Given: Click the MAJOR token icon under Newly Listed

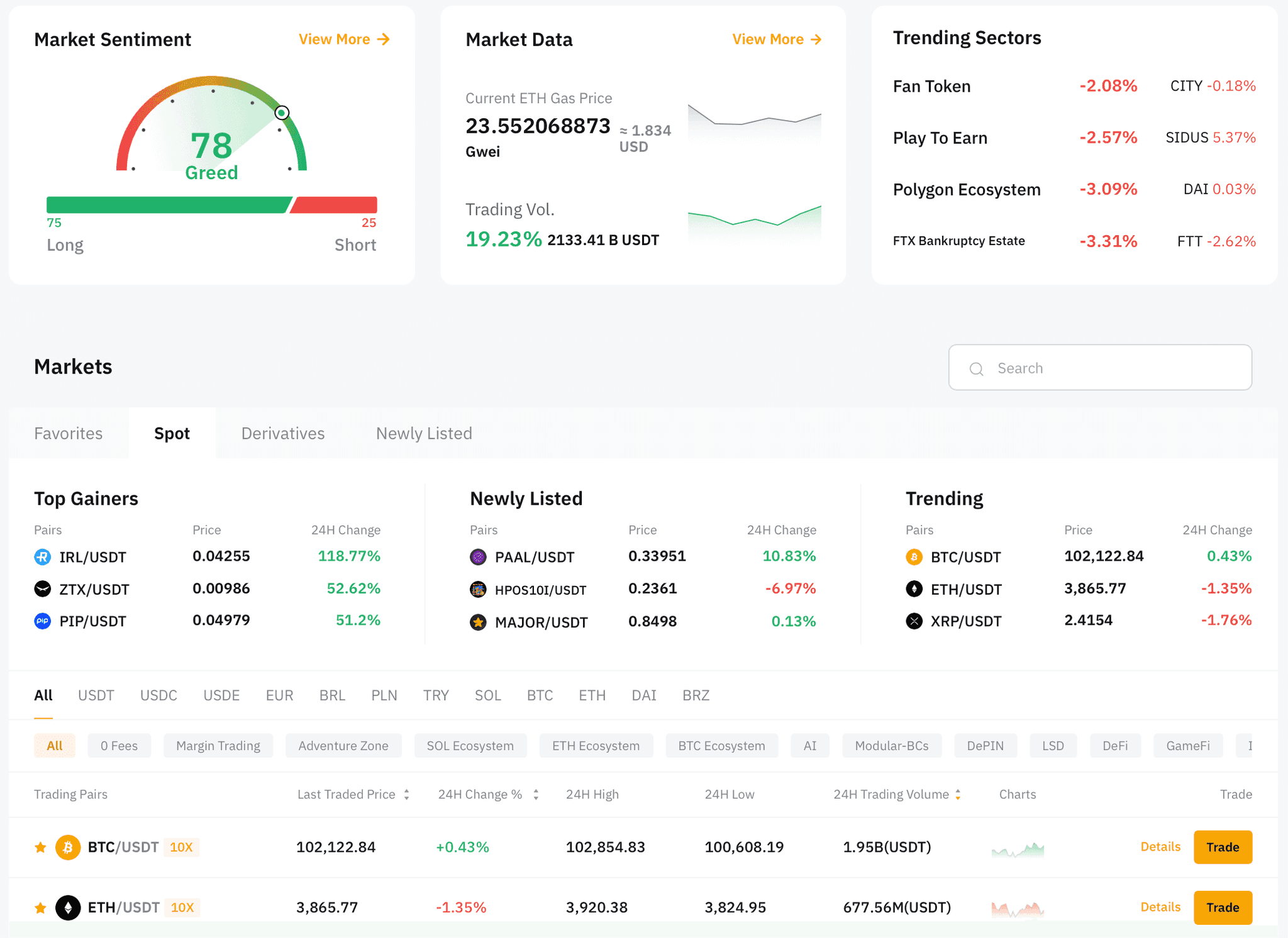Looking at the screenshot, I should tap(478, 622).
